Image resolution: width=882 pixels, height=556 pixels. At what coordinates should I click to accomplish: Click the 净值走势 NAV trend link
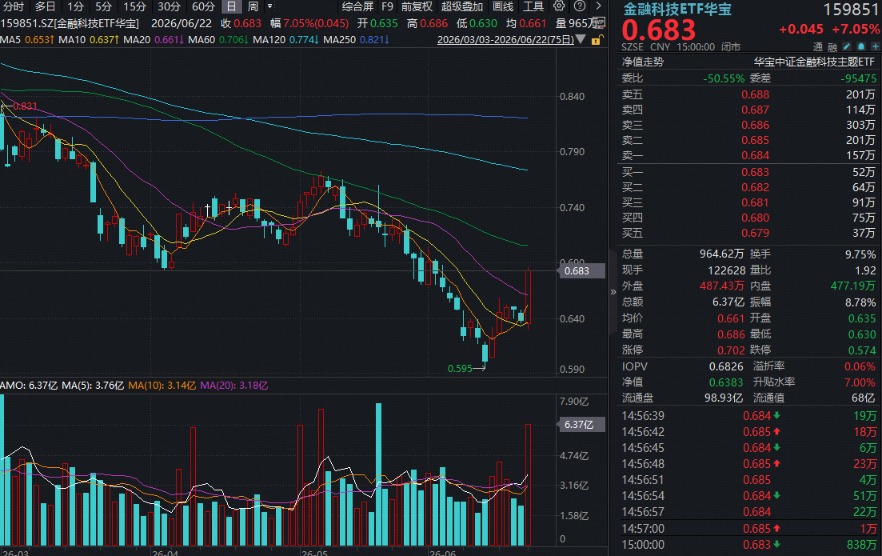pyautogui.click(x=643, y=62)
